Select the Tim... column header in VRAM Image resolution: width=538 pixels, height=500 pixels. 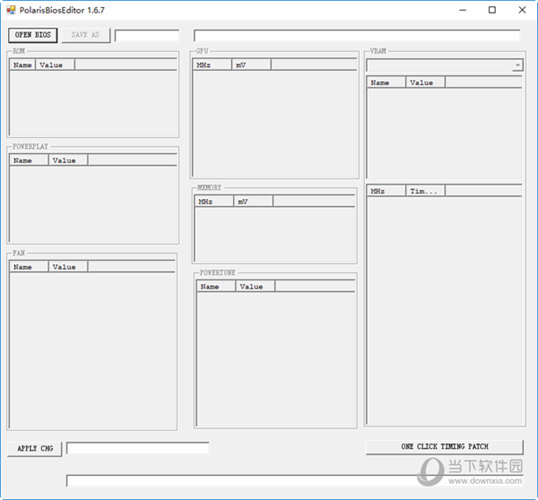point(426,191)
